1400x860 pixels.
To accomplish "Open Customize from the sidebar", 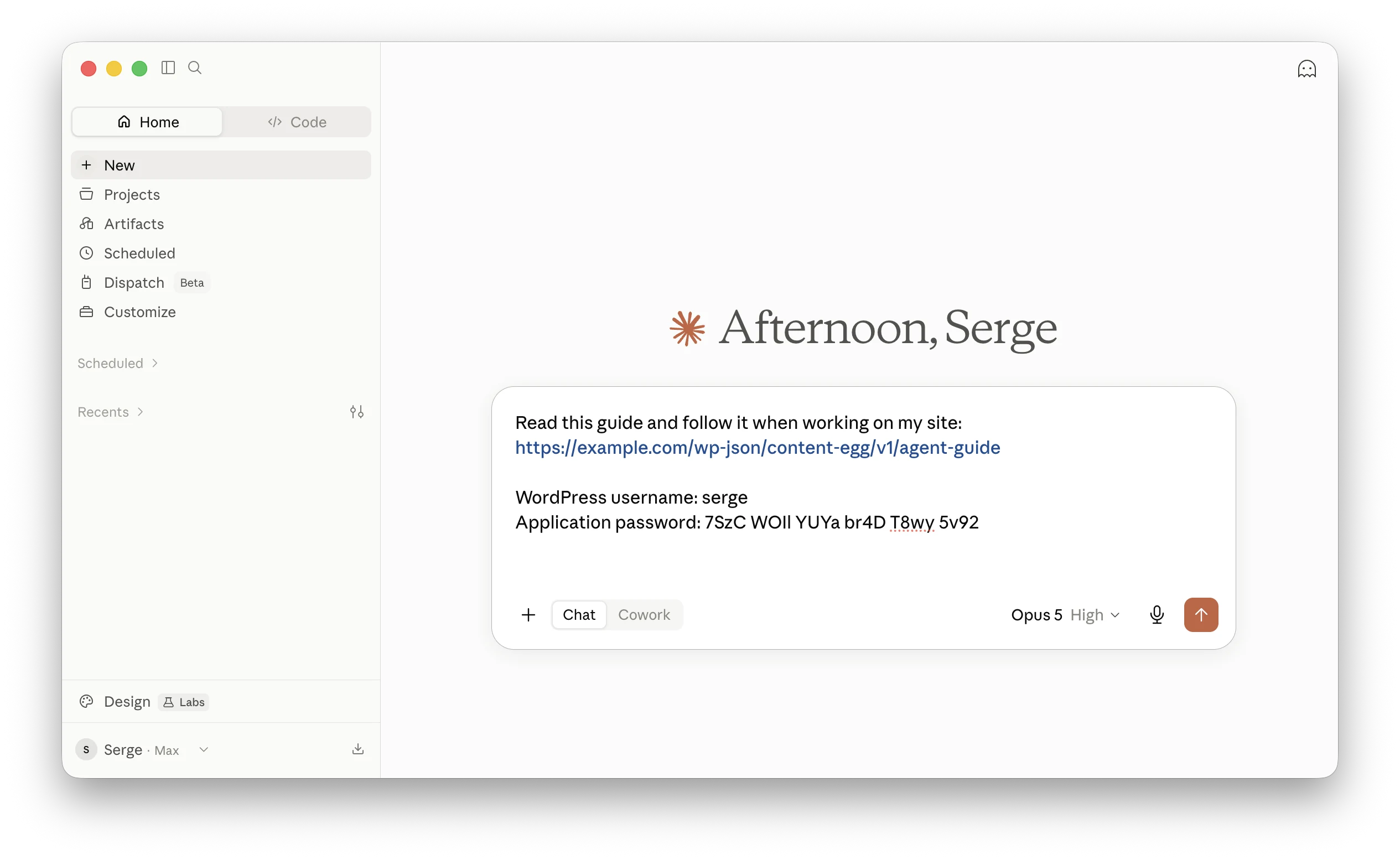I will [221, 312].
